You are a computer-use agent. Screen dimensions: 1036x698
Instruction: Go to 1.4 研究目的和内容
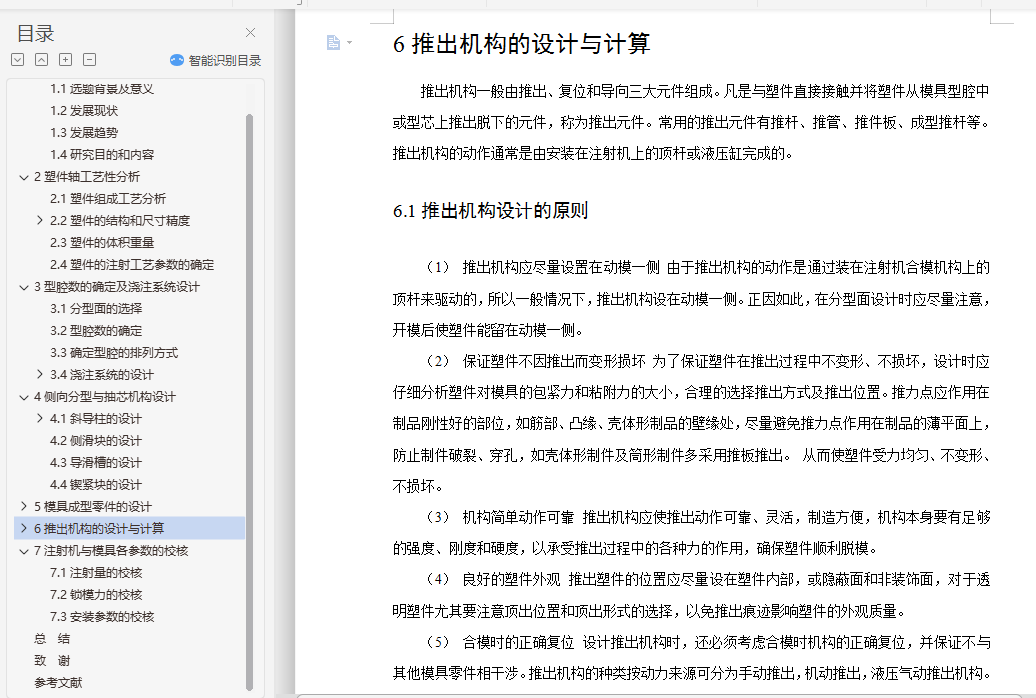[x=102, y=154]
